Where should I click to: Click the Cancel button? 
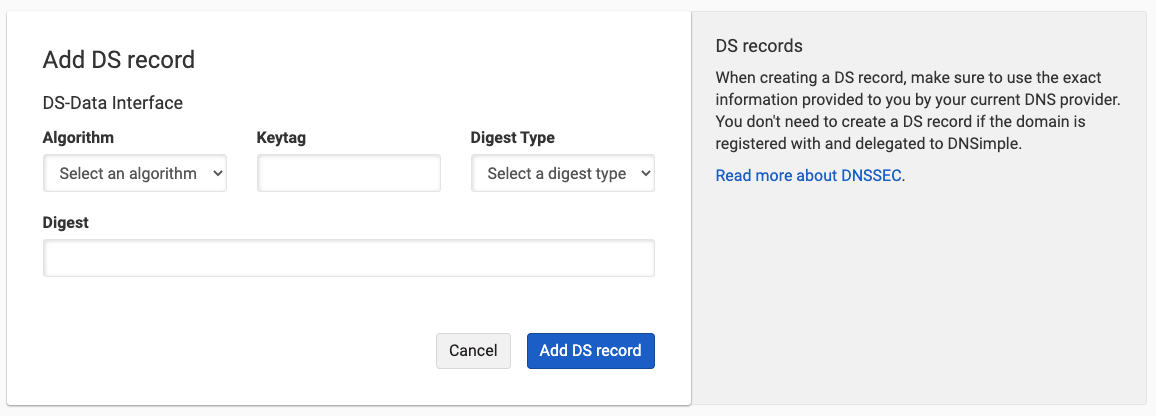[x=473, y=350]
